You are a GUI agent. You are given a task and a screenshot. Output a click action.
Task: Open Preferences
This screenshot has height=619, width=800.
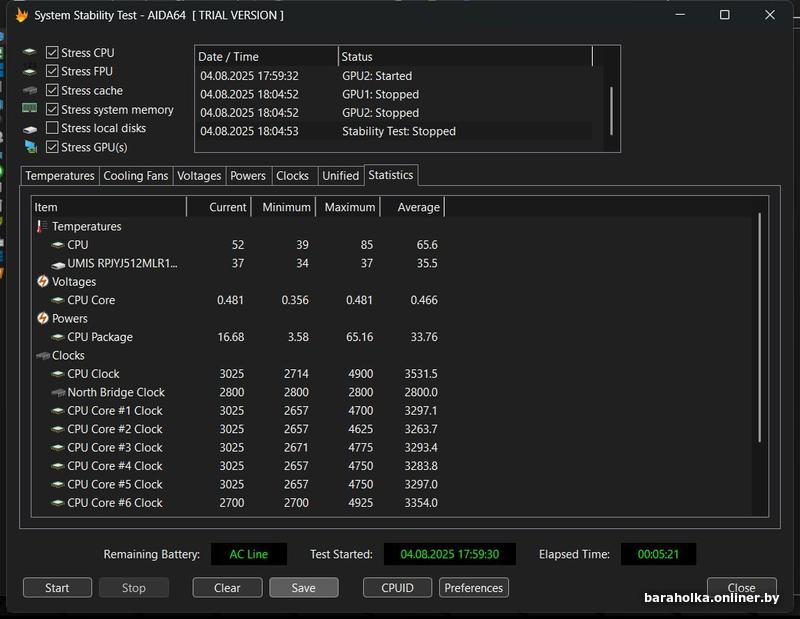[x=473, y=587]
